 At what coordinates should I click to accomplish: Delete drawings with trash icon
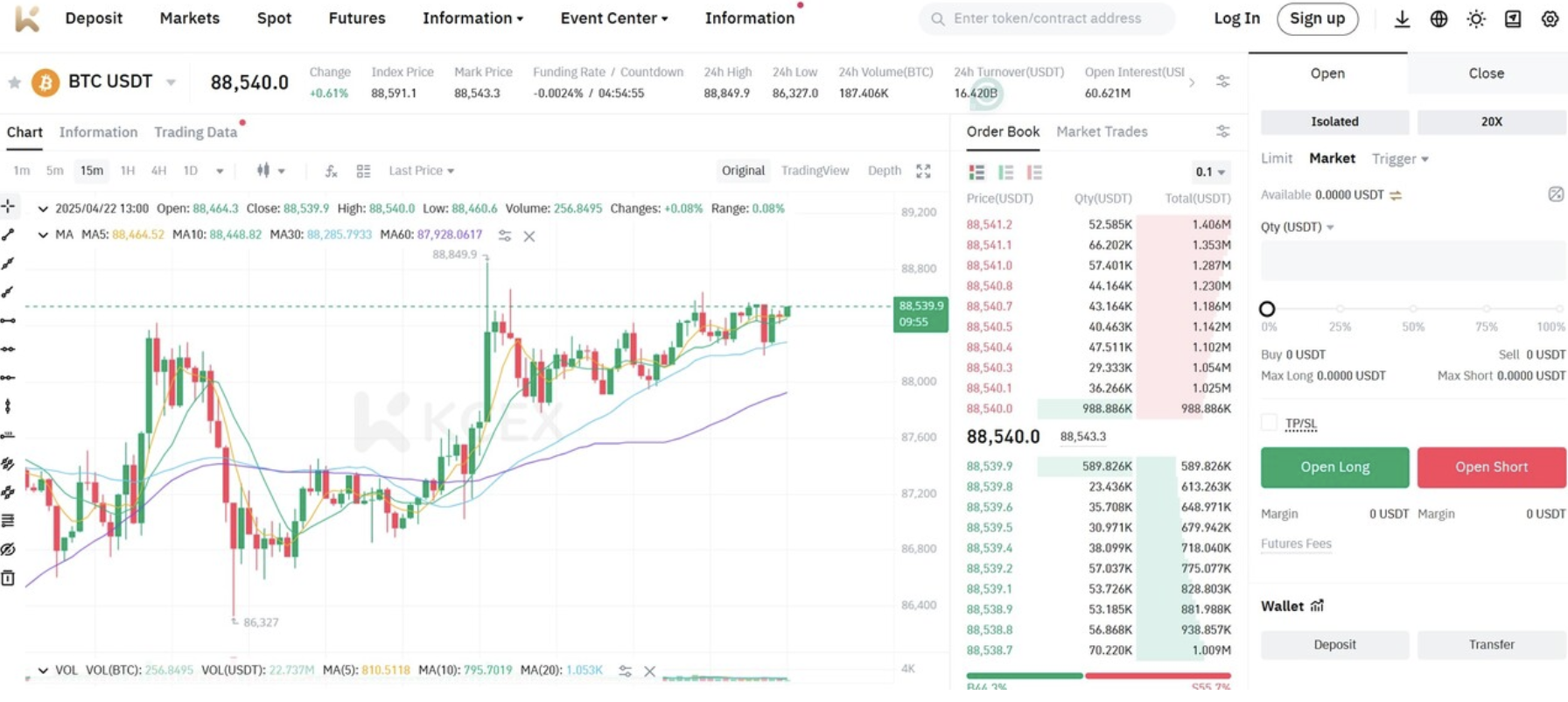(x=8, y=578)
